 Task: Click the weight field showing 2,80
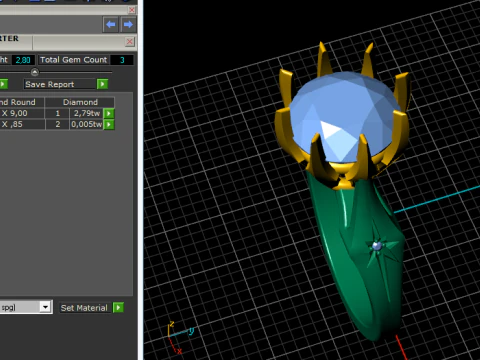(23, 60)
